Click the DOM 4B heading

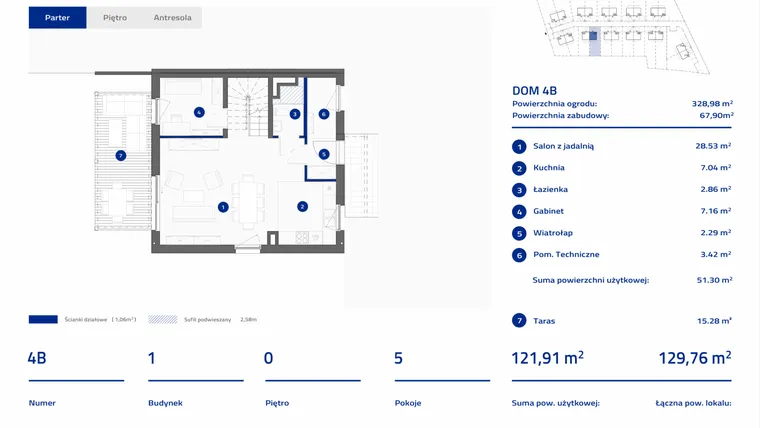535,91
